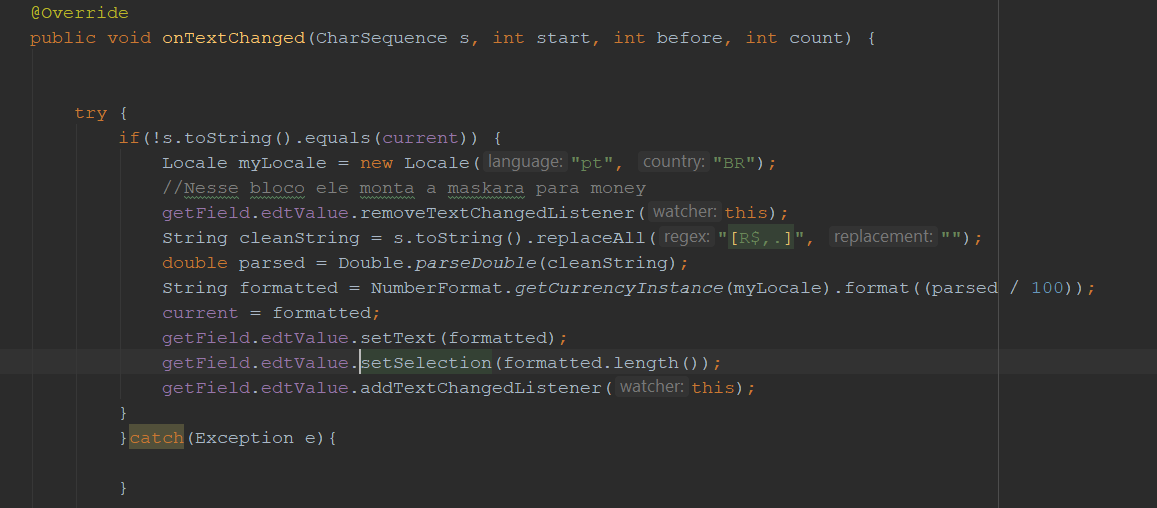Click 'watcher:' hint on removeTextChangedListener line

pyautogui.click(x=685, y=213)
